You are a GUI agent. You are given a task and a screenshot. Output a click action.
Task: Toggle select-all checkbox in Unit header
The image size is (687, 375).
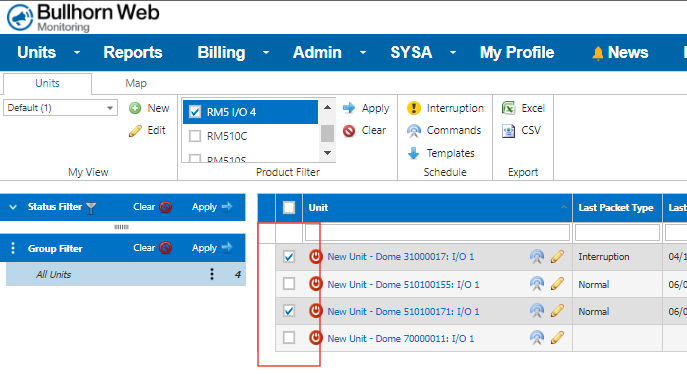pos(289,207)
